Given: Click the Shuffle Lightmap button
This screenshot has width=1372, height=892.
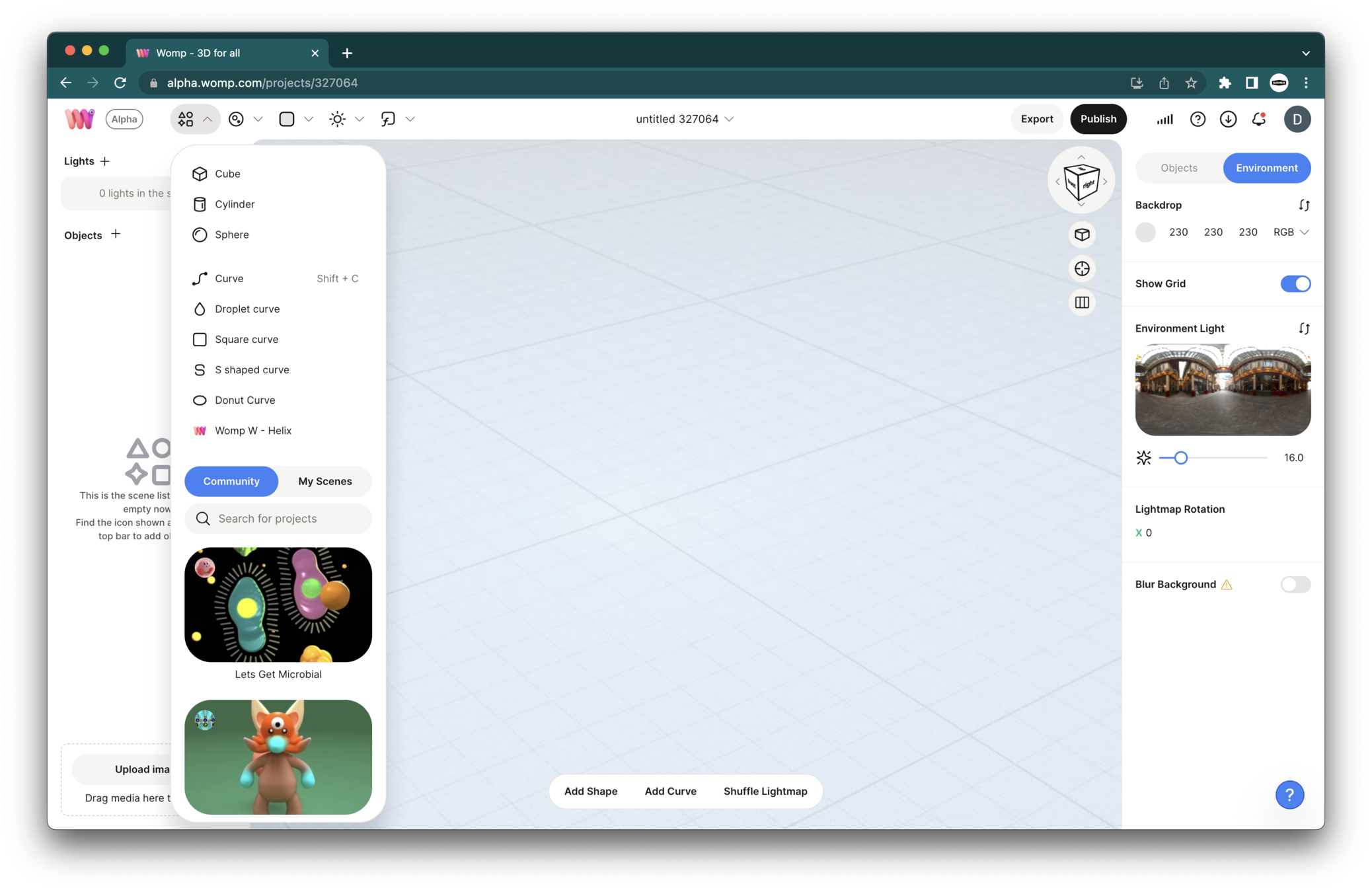Looking at the screenshot, I should tap(765, 792).
